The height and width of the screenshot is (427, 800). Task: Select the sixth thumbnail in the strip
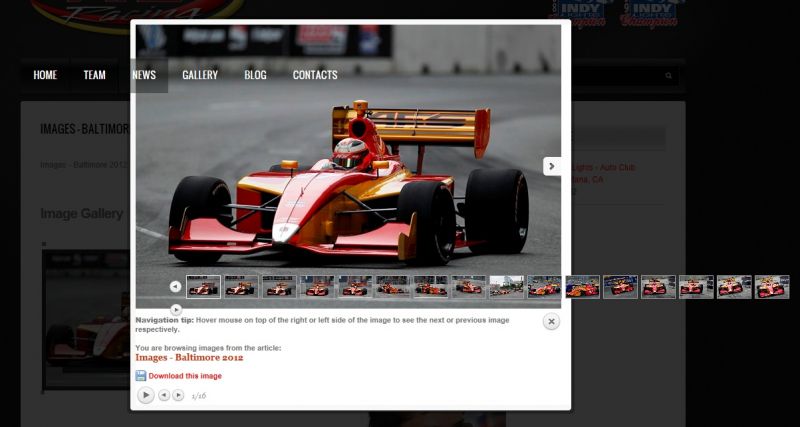pyautogui.click(x=392, y=287)
